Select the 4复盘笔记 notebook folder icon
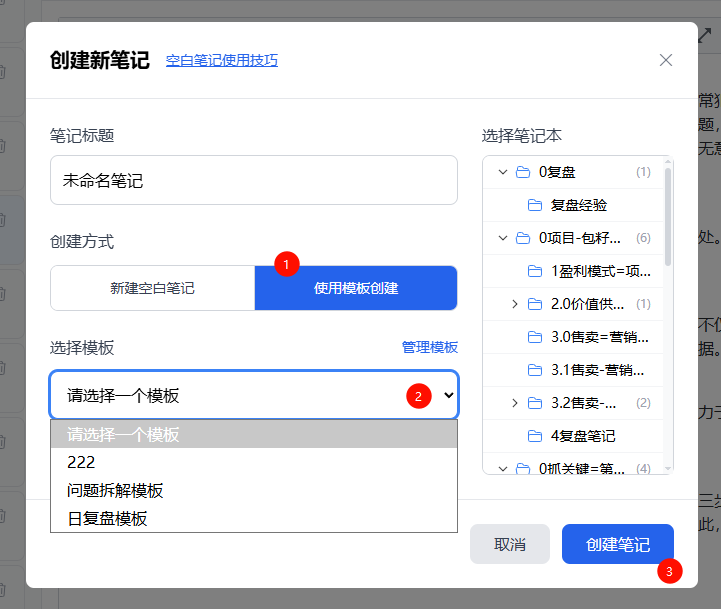721x609 pixels. coord(535,436)
